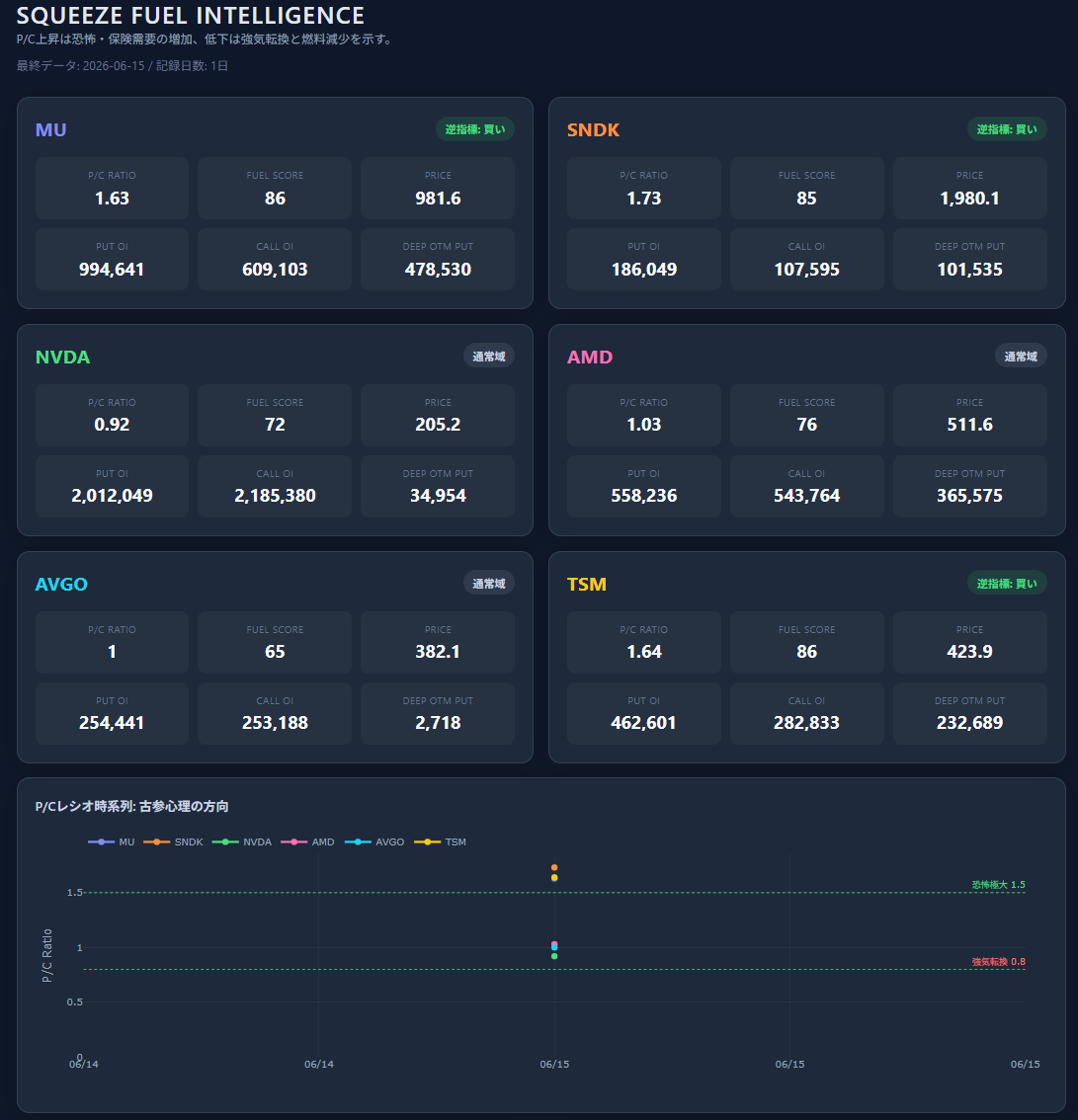Click the 強気転換 0.8 threshold label

point(998,961)
